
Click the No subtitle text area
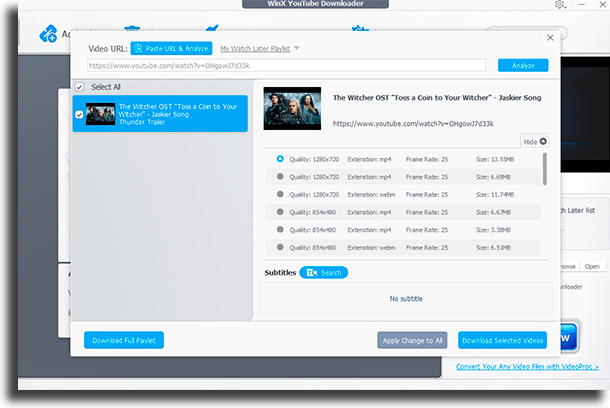click(x=406, y=299)
